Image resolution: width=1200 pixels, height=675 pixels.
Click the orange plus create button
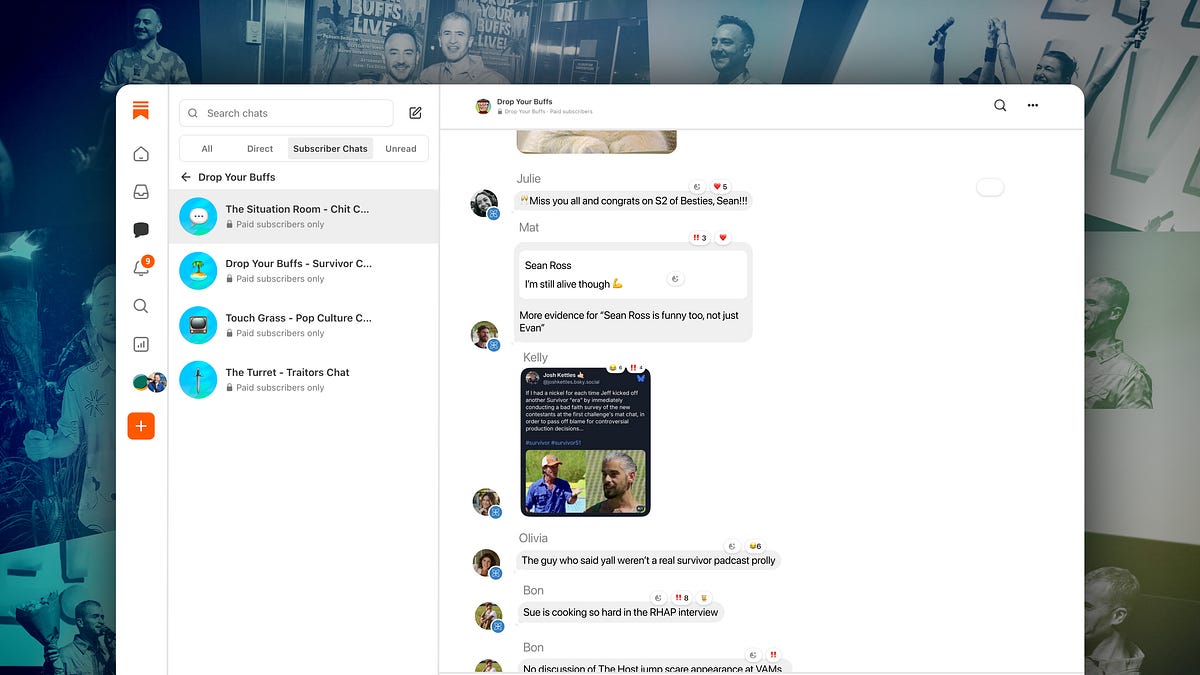point(141,426)
